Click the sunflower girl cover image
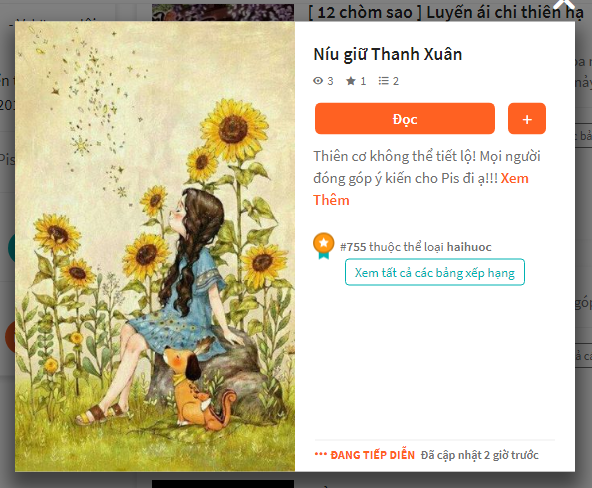592x488 pixels. pyautogui.click(x=155, y=246)
